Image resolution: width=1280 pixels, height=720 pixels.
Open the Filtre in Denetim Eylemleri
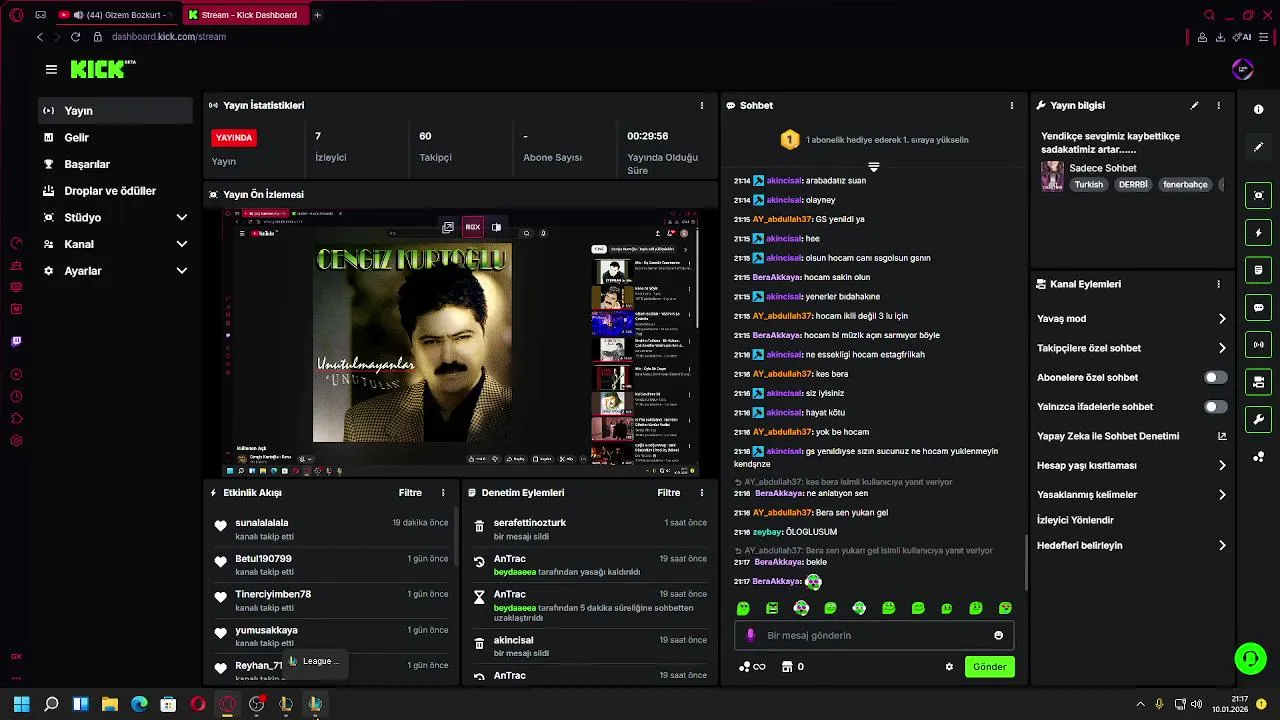tap(668, 493)
